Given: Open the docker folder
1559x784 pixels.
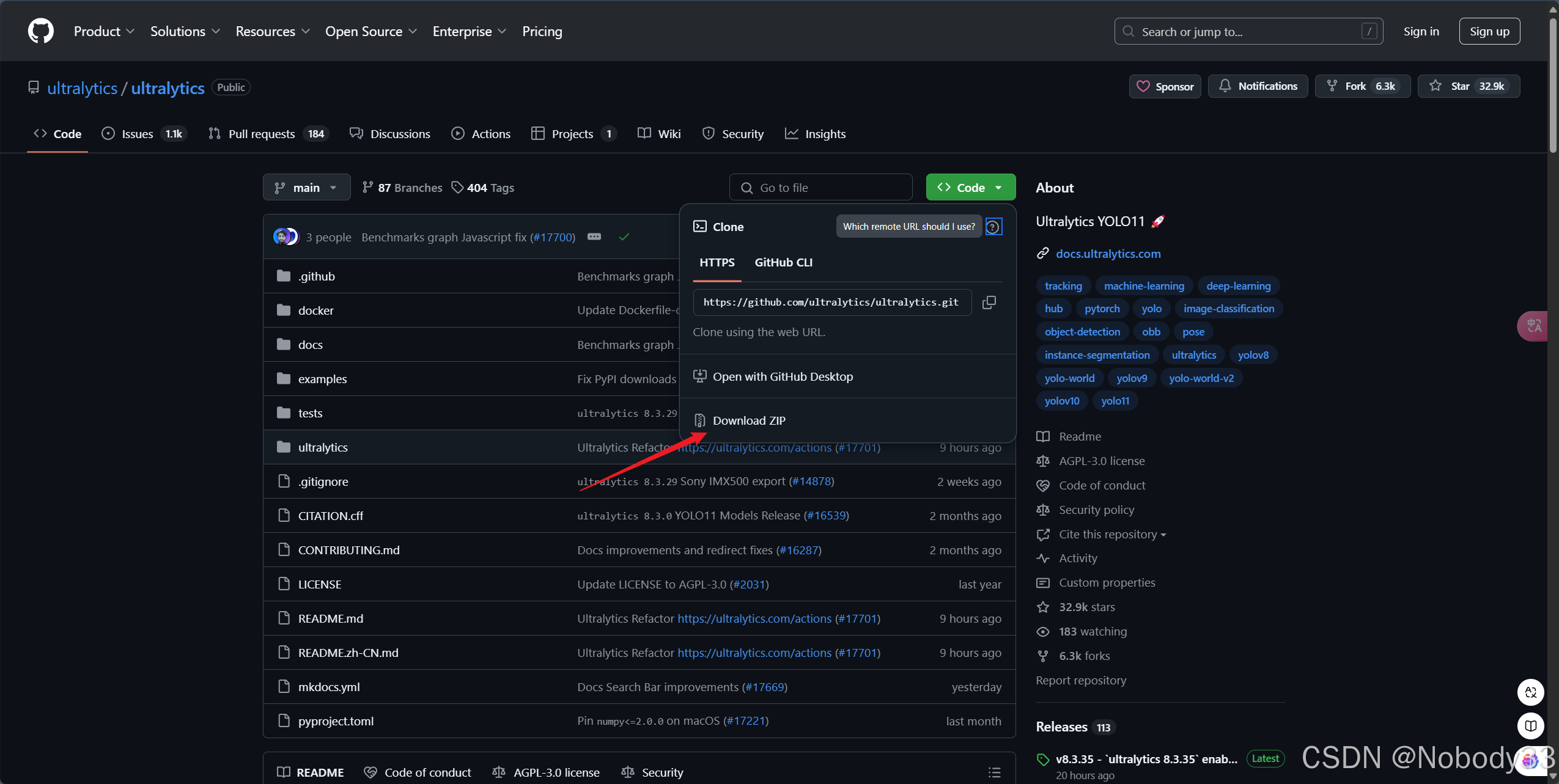Looking at the screenshot, I should coord(315,310).
